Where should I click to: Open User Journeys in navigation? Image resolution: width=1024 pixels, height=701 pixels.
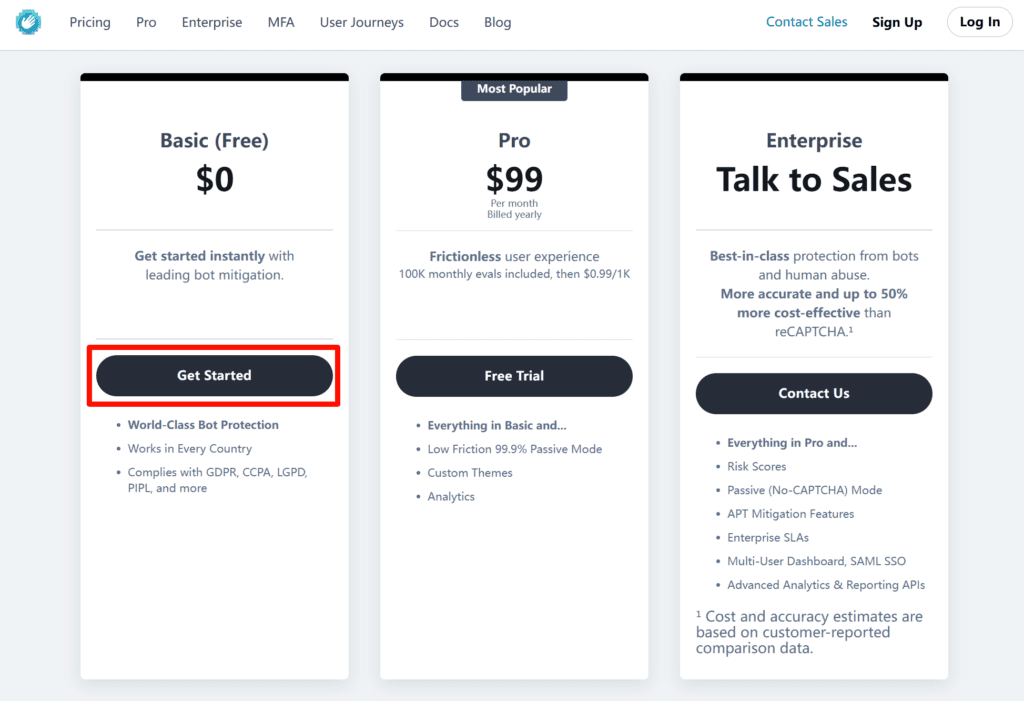[x=362, y=22]
